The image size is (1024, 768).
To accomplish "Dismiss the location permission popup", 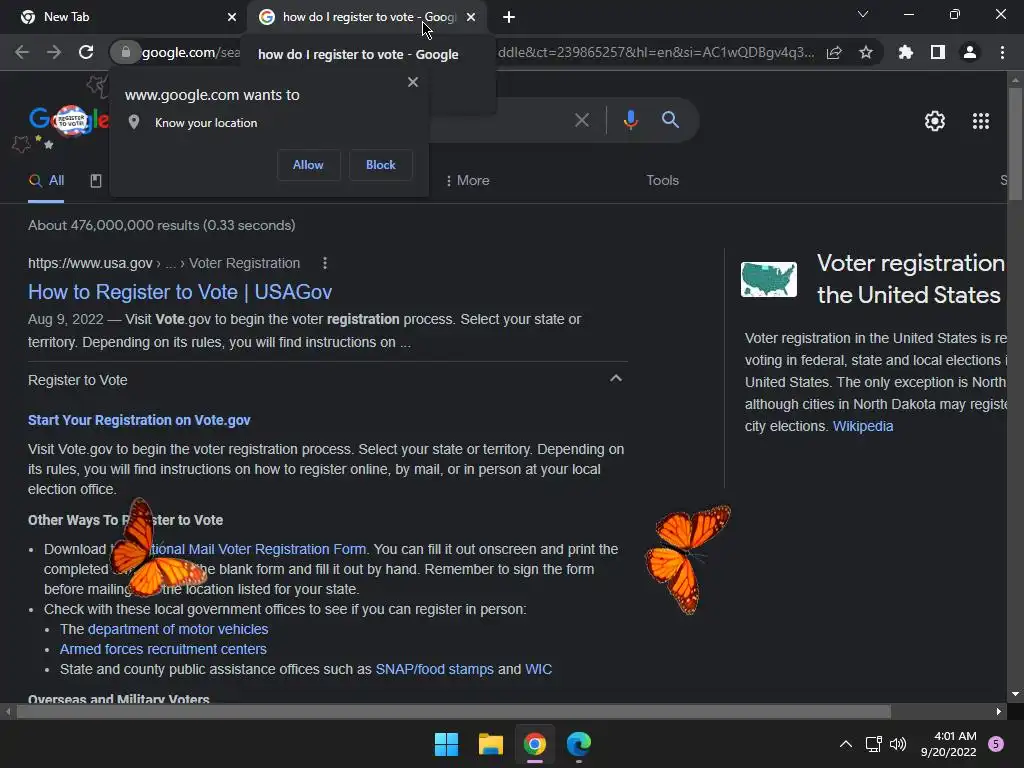I will [413, 82].
